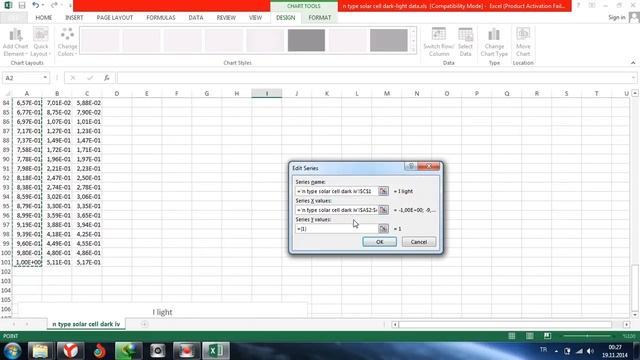
Task: Open FORMAT chart tools tab
Action: pos(320,18)
